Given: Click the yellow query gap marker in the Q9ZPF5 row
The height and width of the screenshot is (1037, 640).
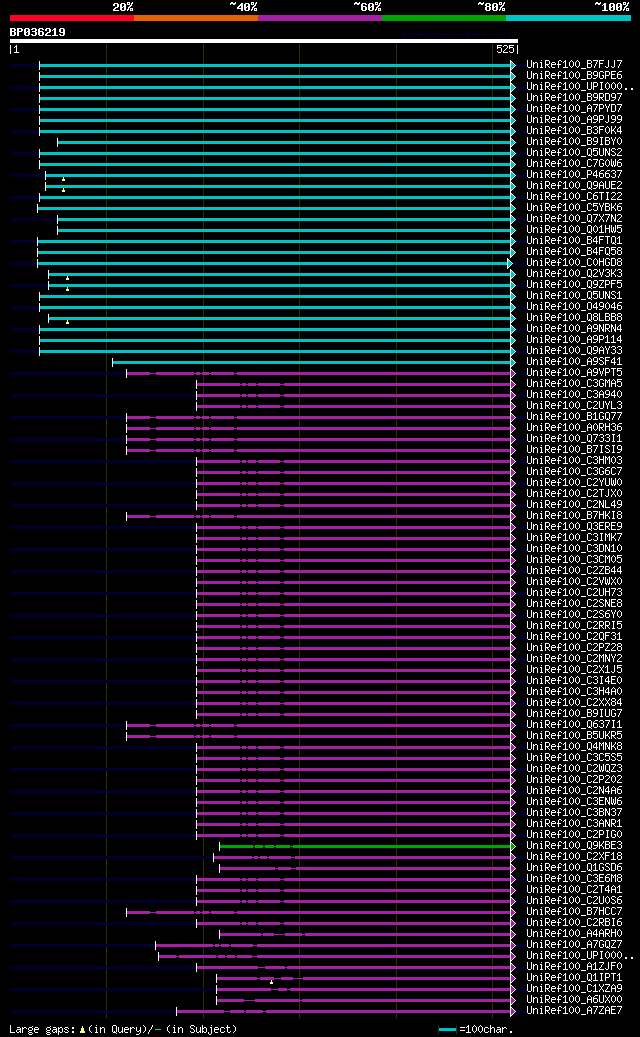Looking at the screenshot, I should point(67,289).
